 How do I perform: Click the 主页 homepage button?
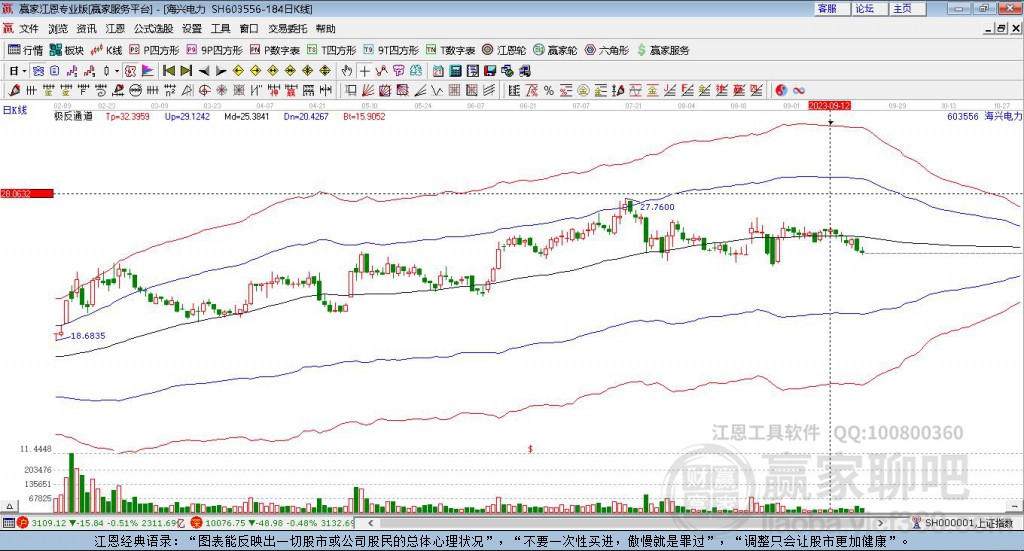(x=907, y=8)
